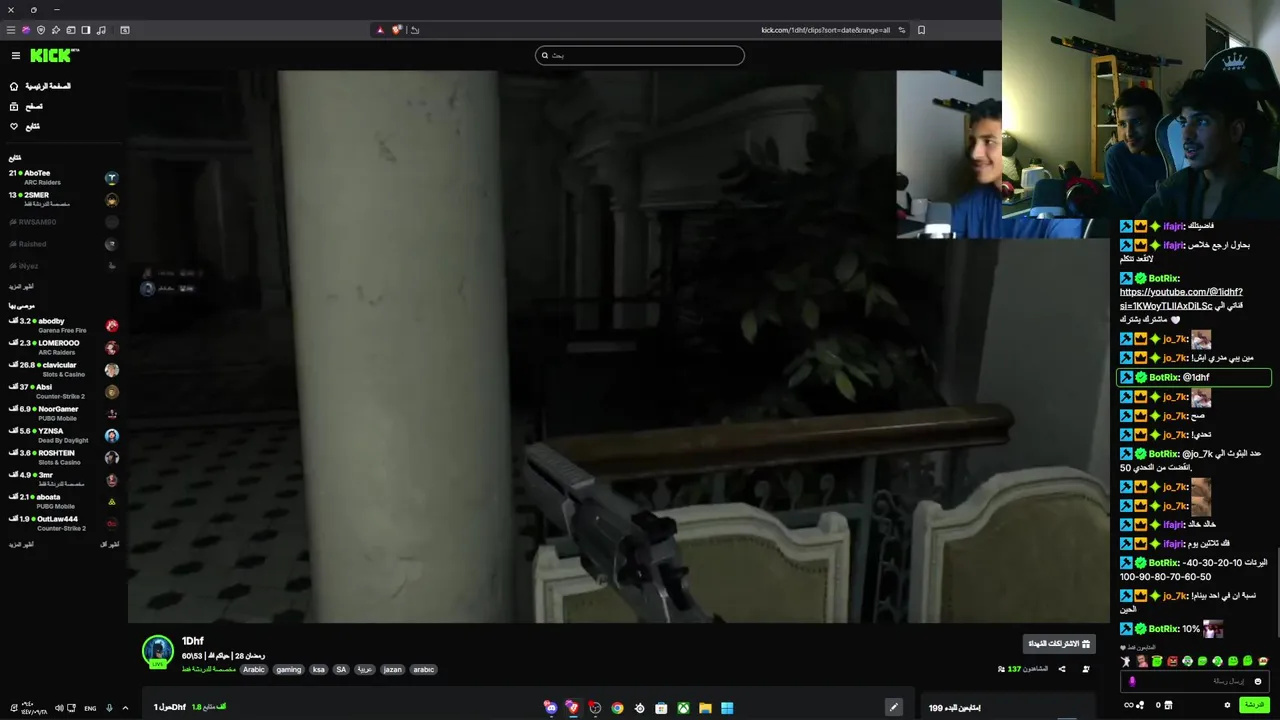Screen dimensions: 1280x720
Task: Open the abodby recommended channel
Action: 62,326
